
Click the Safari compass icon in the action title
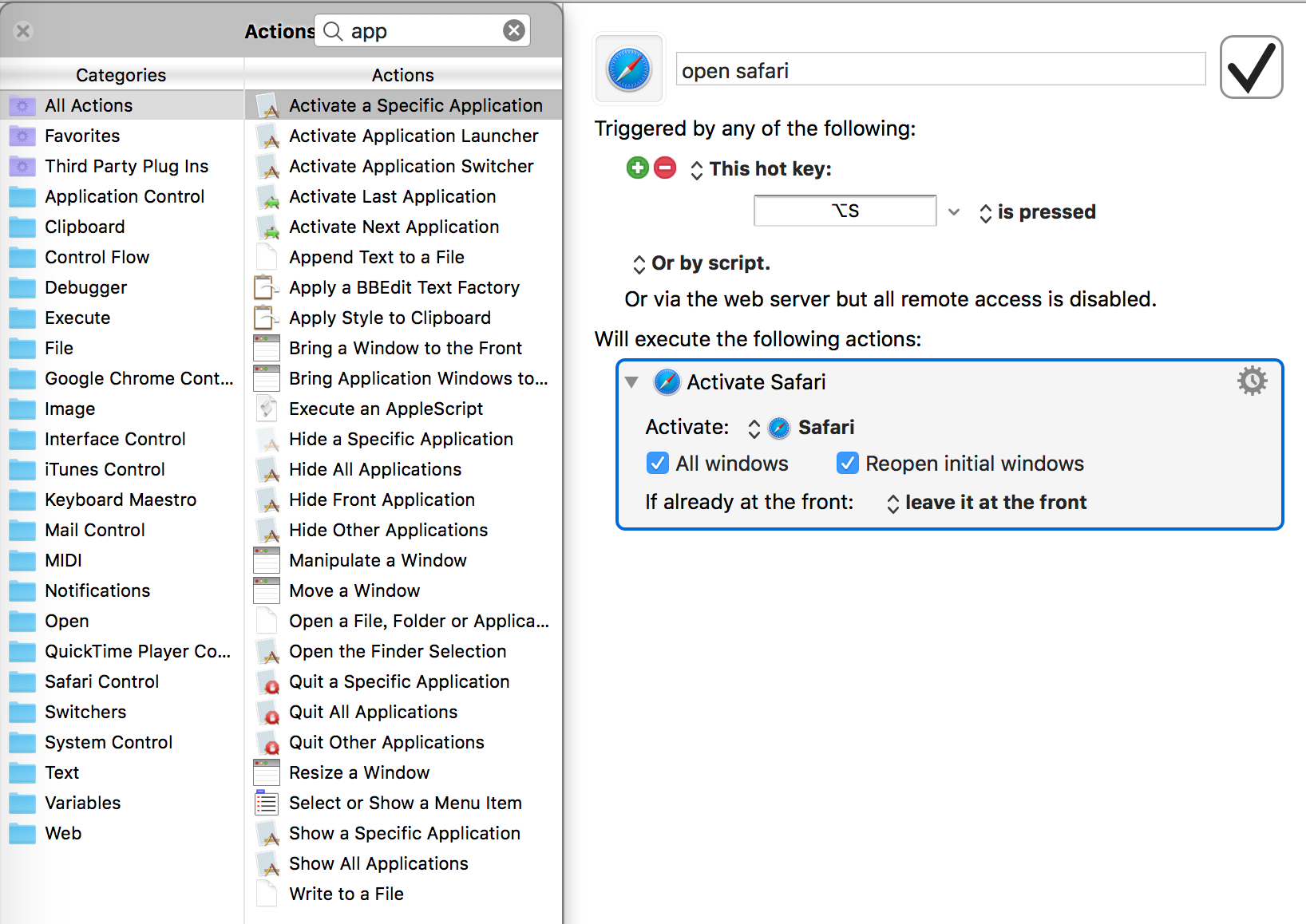click(x=667, y=382)
